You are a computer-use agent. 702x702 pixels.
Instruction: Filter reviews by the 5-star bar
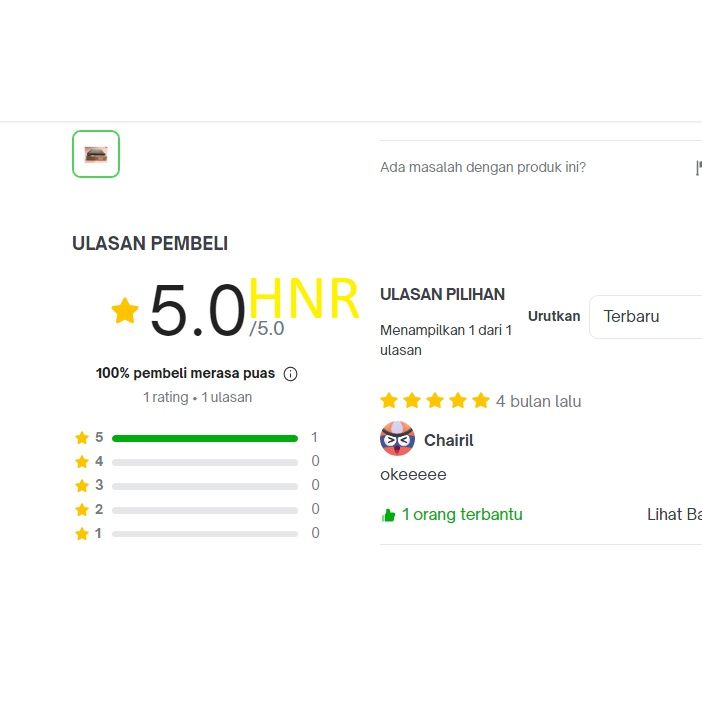point(205,438)
